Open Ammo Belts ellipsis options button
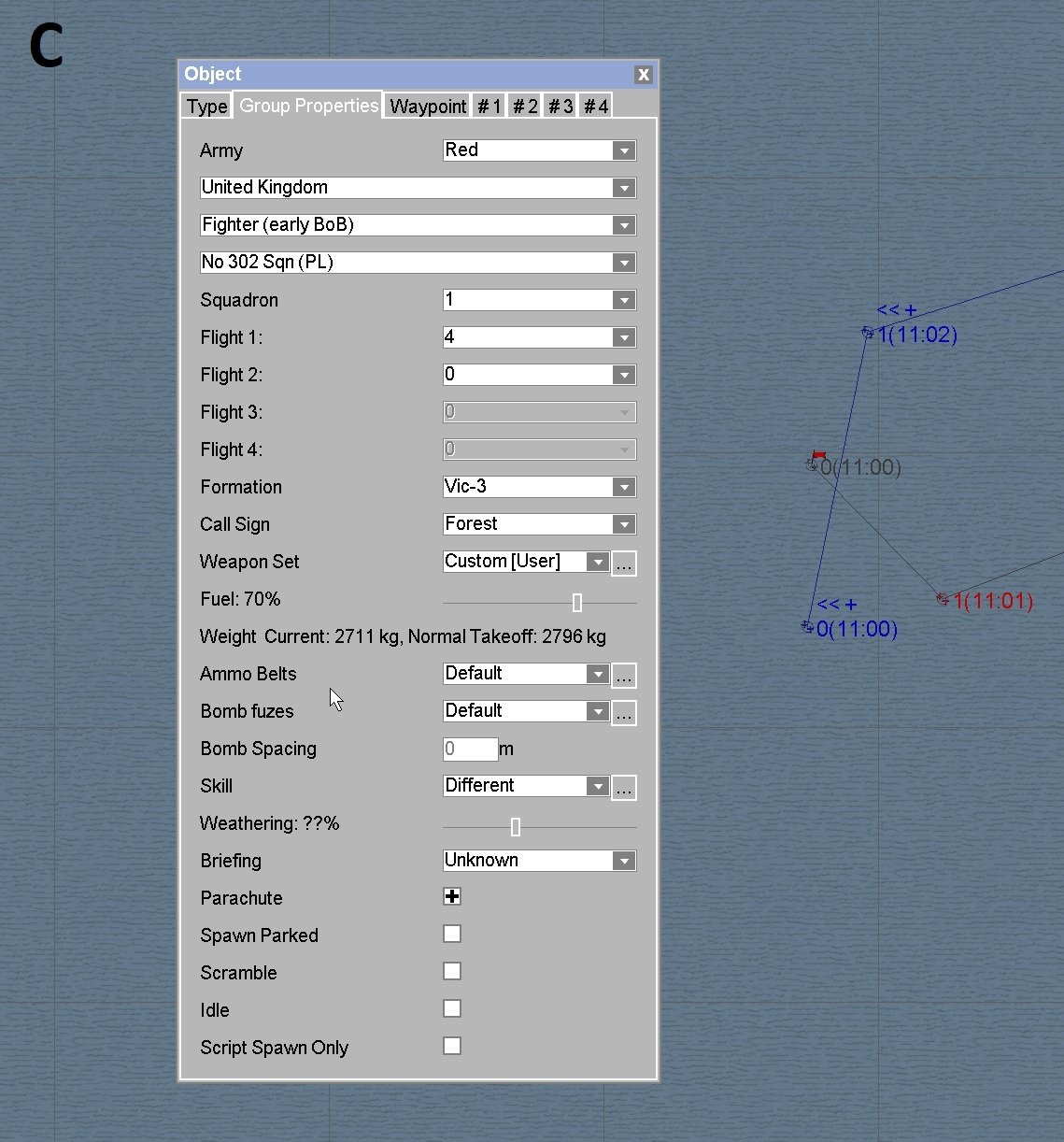 point(624,676)
